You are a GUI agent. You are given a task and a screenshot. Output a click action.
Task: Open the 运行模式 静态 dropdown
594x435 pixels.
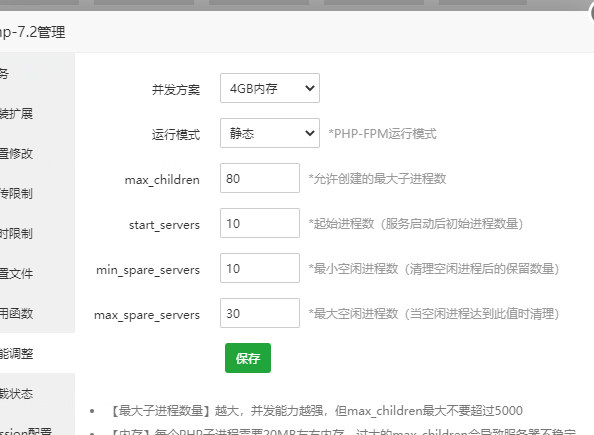(270, 133)
